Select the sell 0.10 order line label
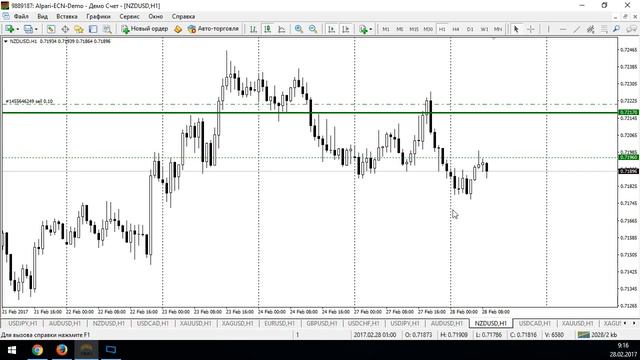The width and height of the screenshot is (640, 360). point(29,101)
